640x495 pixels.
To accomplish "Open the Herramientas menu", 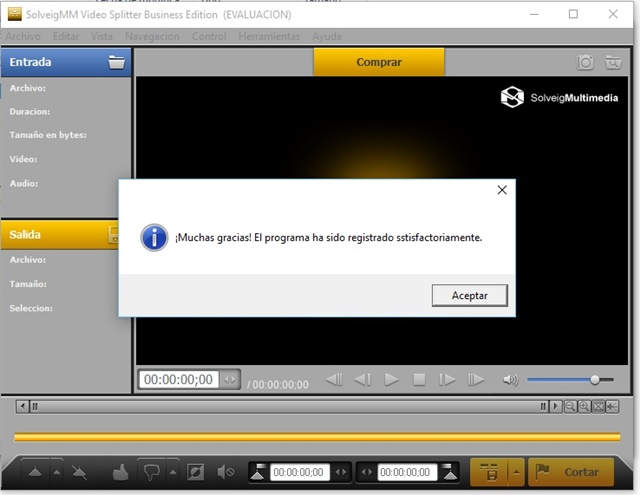I will coord(269,36).
